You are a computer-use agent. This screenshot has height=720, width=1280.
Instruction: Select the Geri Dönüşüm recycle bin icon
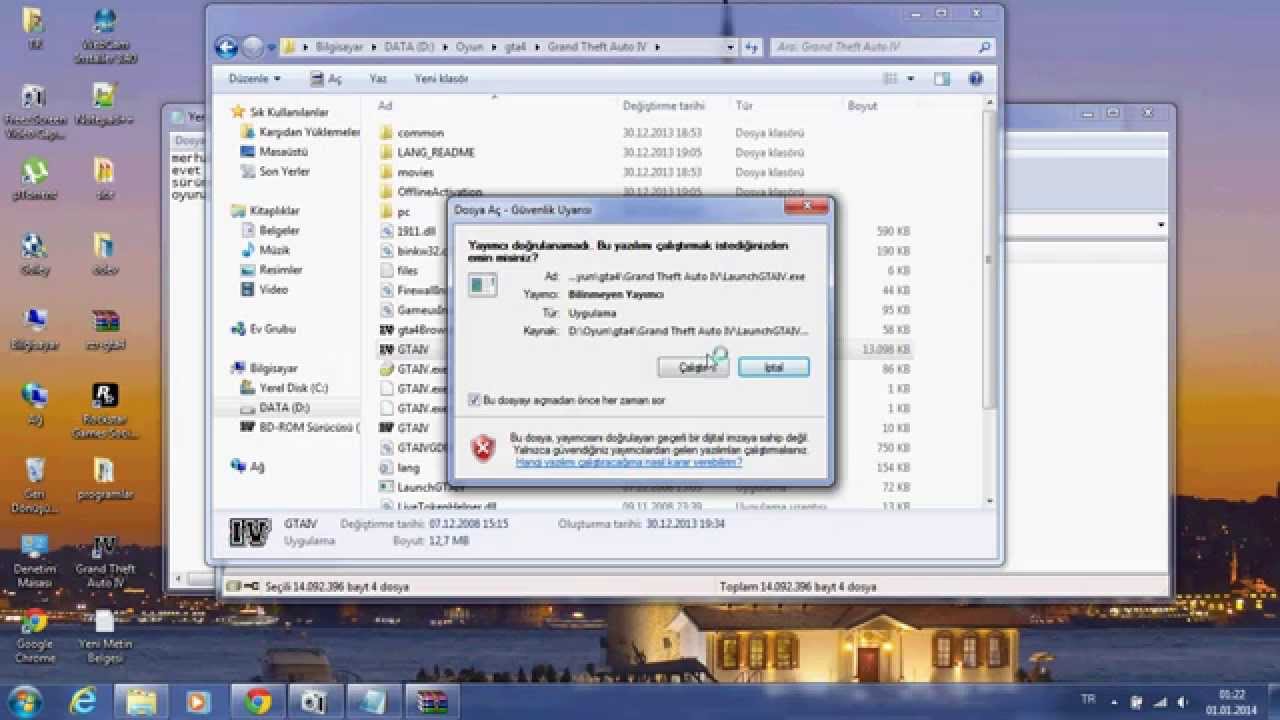click(34, 485)
